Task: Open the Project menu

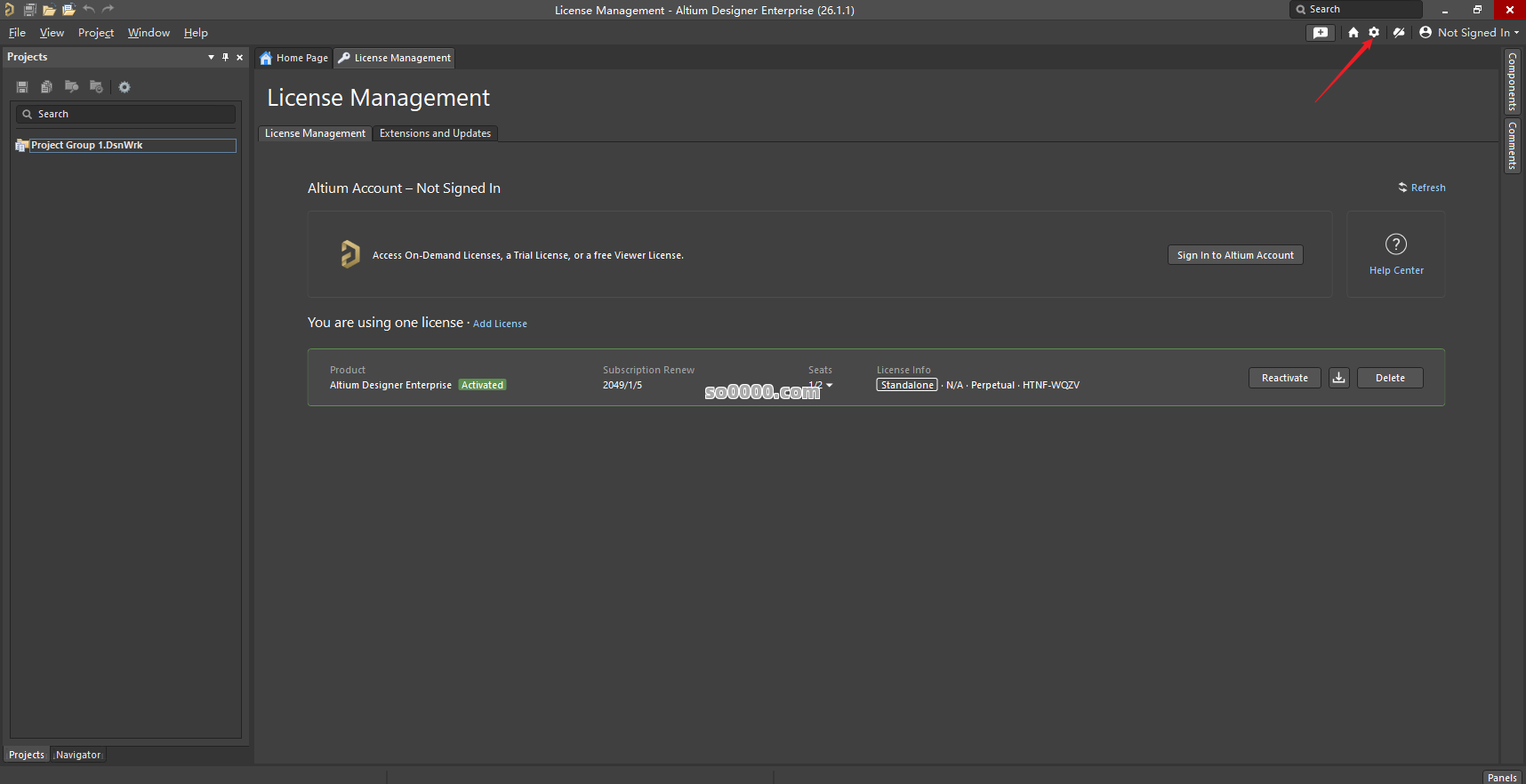Action: coord(96,33)
